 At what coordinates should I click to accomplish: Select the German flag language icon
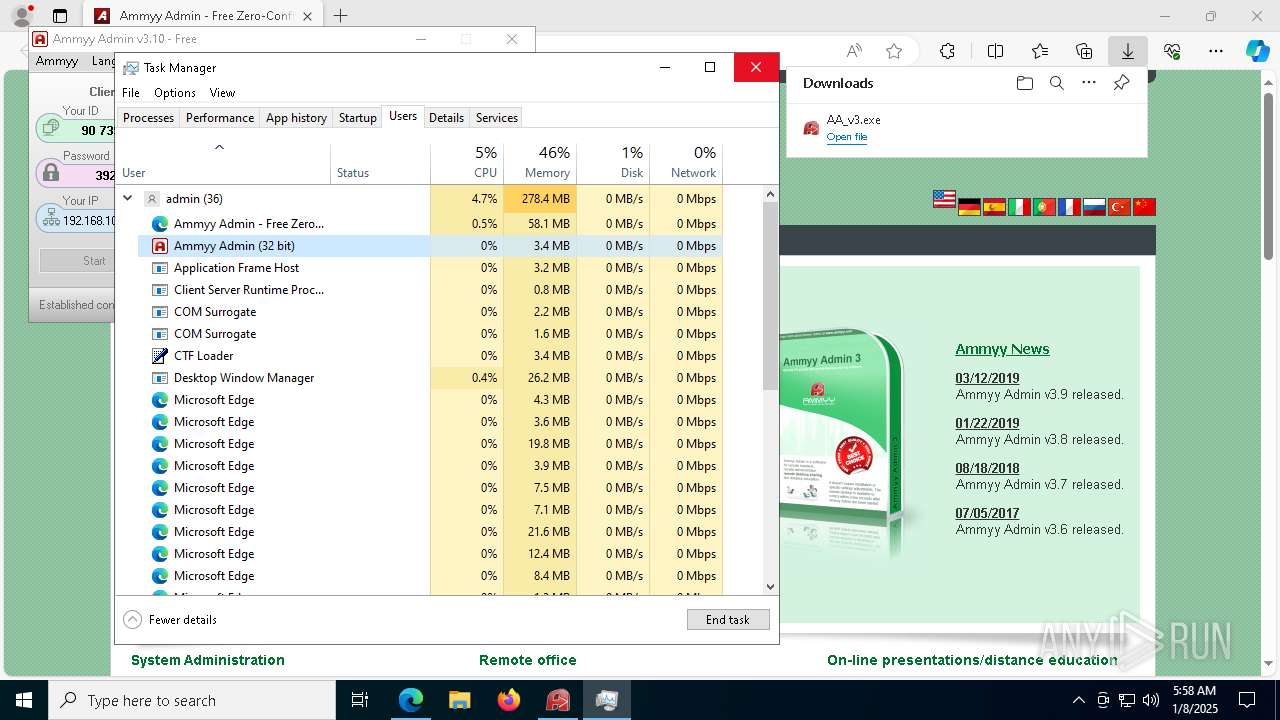coord(969,207)
